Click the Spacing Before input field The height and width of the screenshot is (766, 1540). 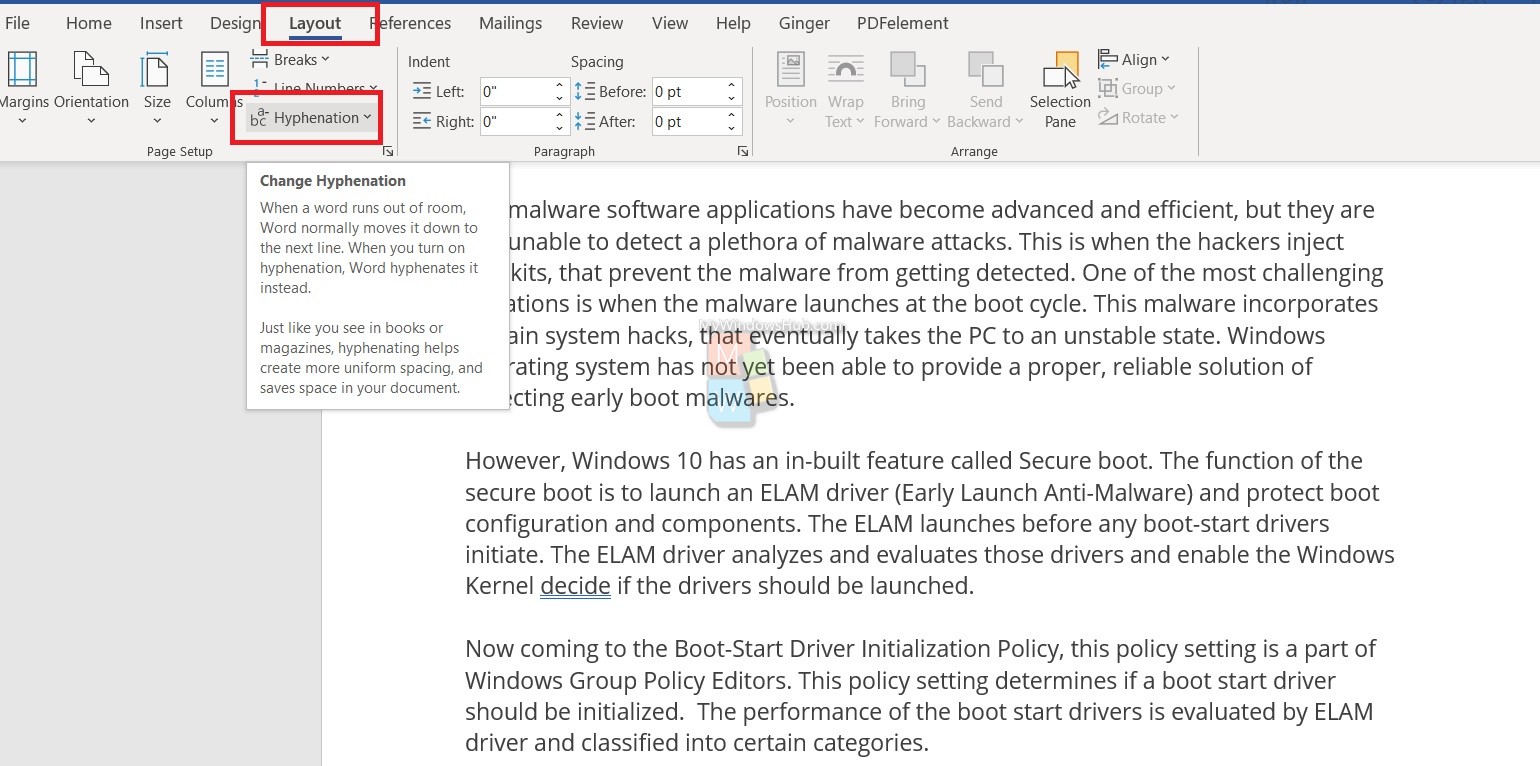pyautogui.click(x=687, y=92)
